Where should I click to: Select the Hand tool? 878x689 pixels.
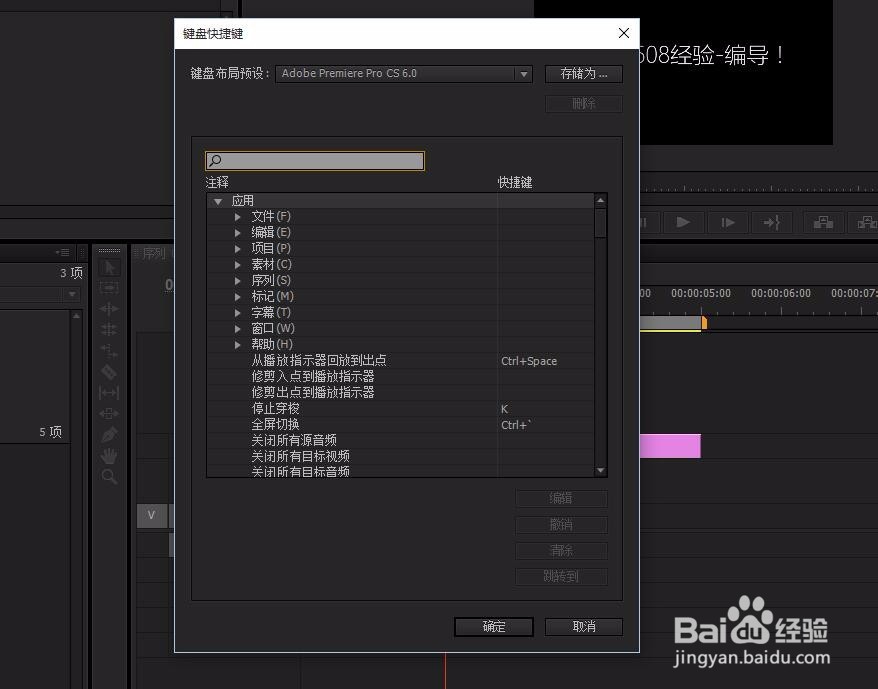109,456
